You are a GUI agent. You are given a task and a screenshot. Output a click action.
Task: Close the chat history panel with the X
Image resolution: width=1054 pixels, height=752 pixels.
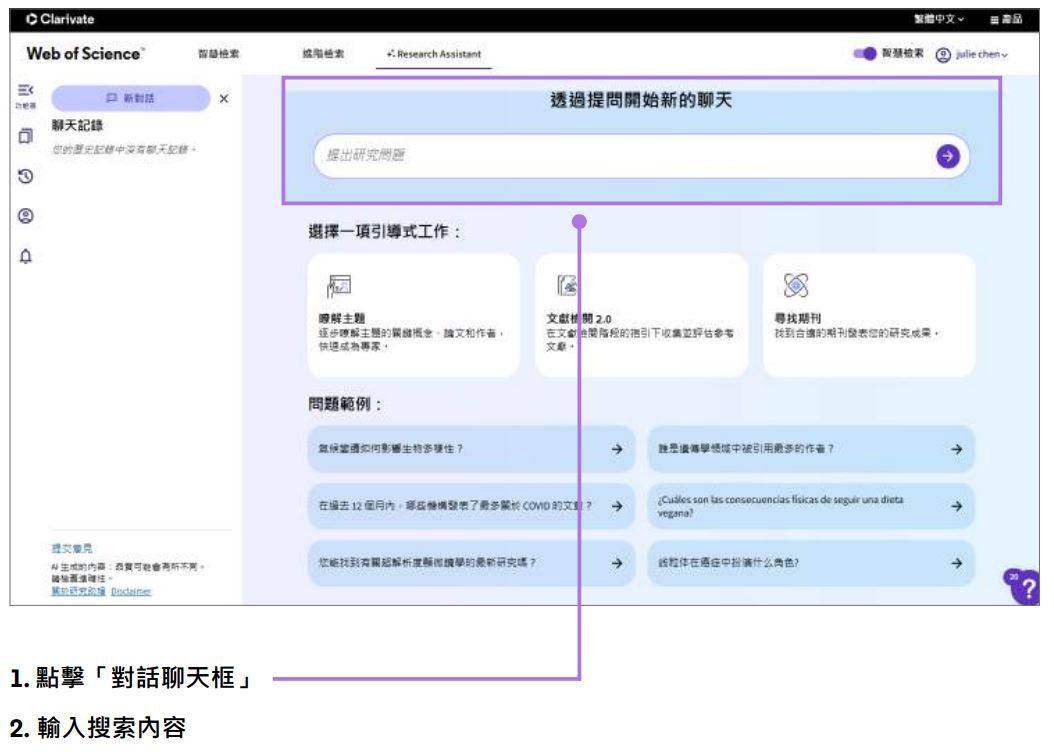224,99
